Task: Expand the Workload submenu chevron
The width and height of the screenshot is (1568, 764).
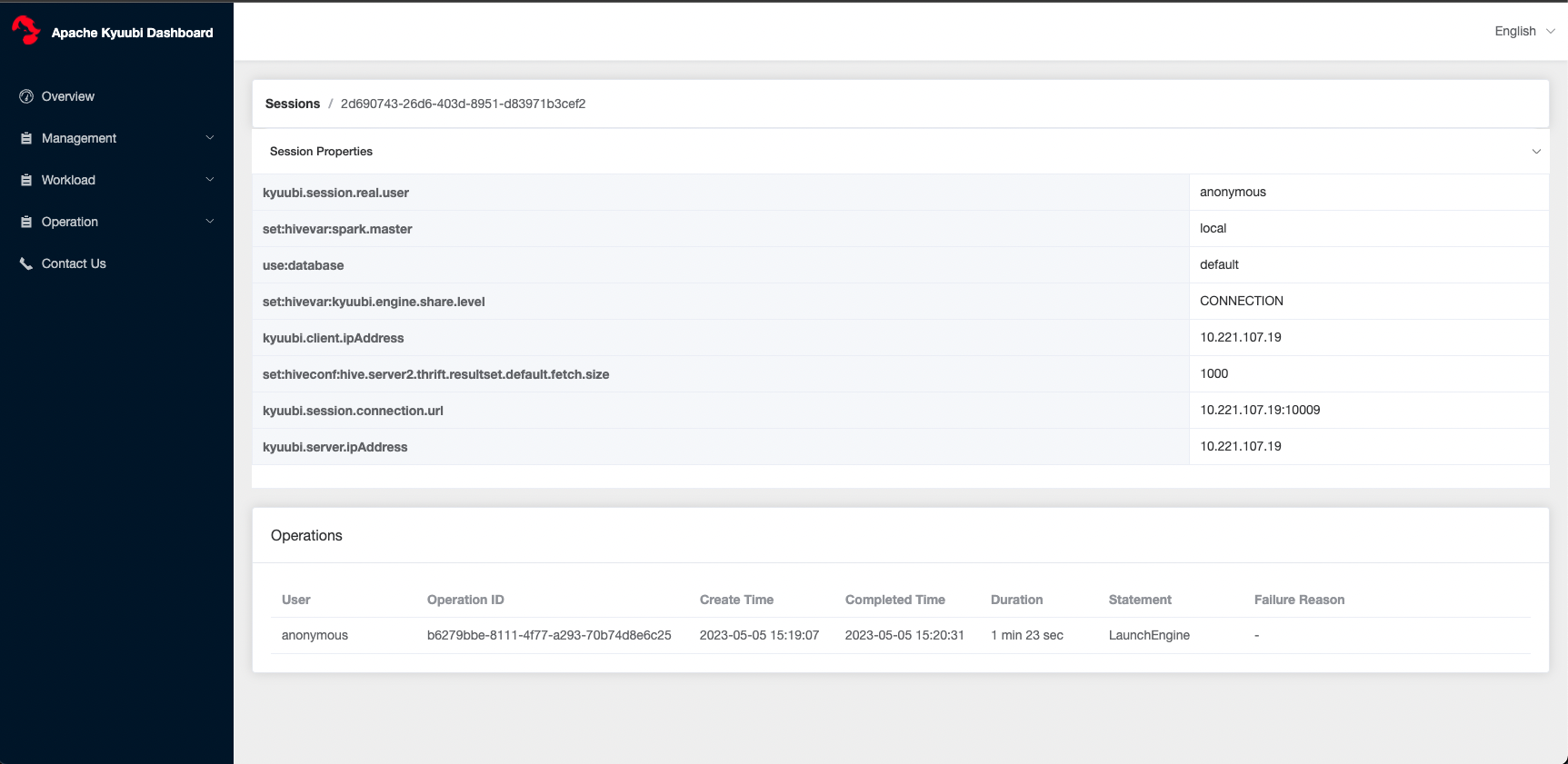Action: (x=210, y=180)
